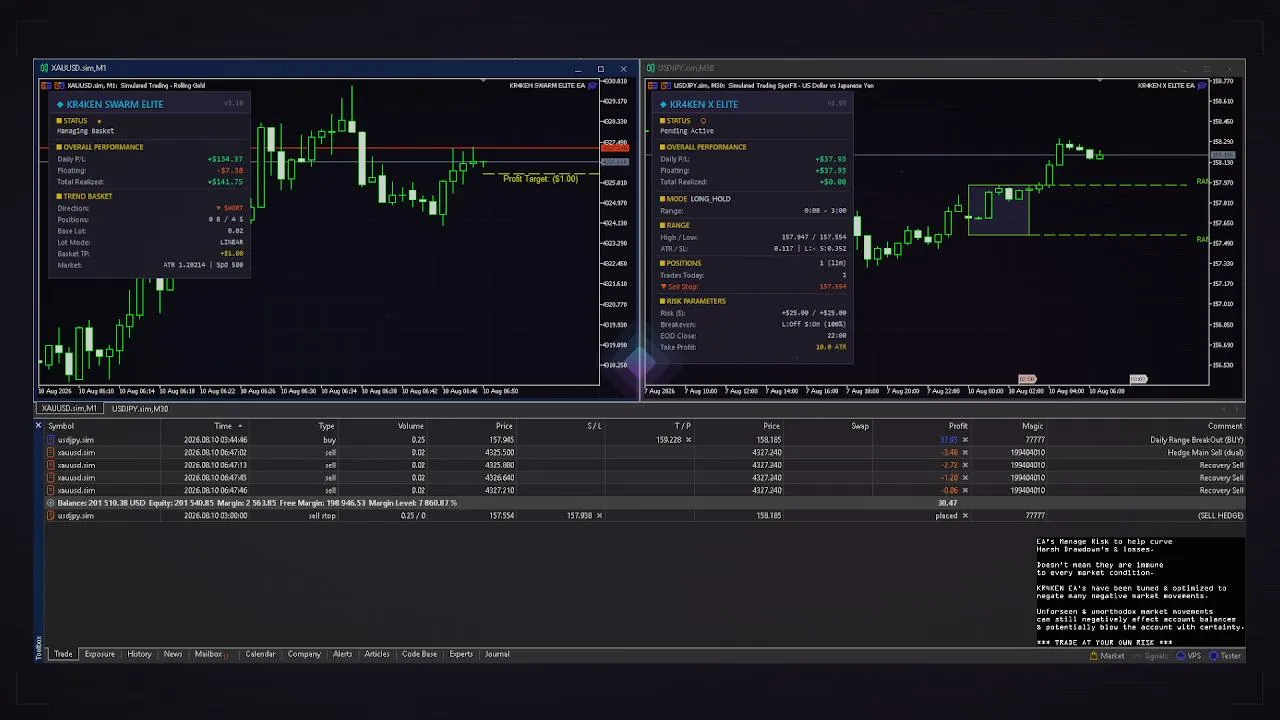Remove the 157.938 stop loss via its X
This screenshot has height=720, width=1280.
pyautogui.click(x=599, y=516)
